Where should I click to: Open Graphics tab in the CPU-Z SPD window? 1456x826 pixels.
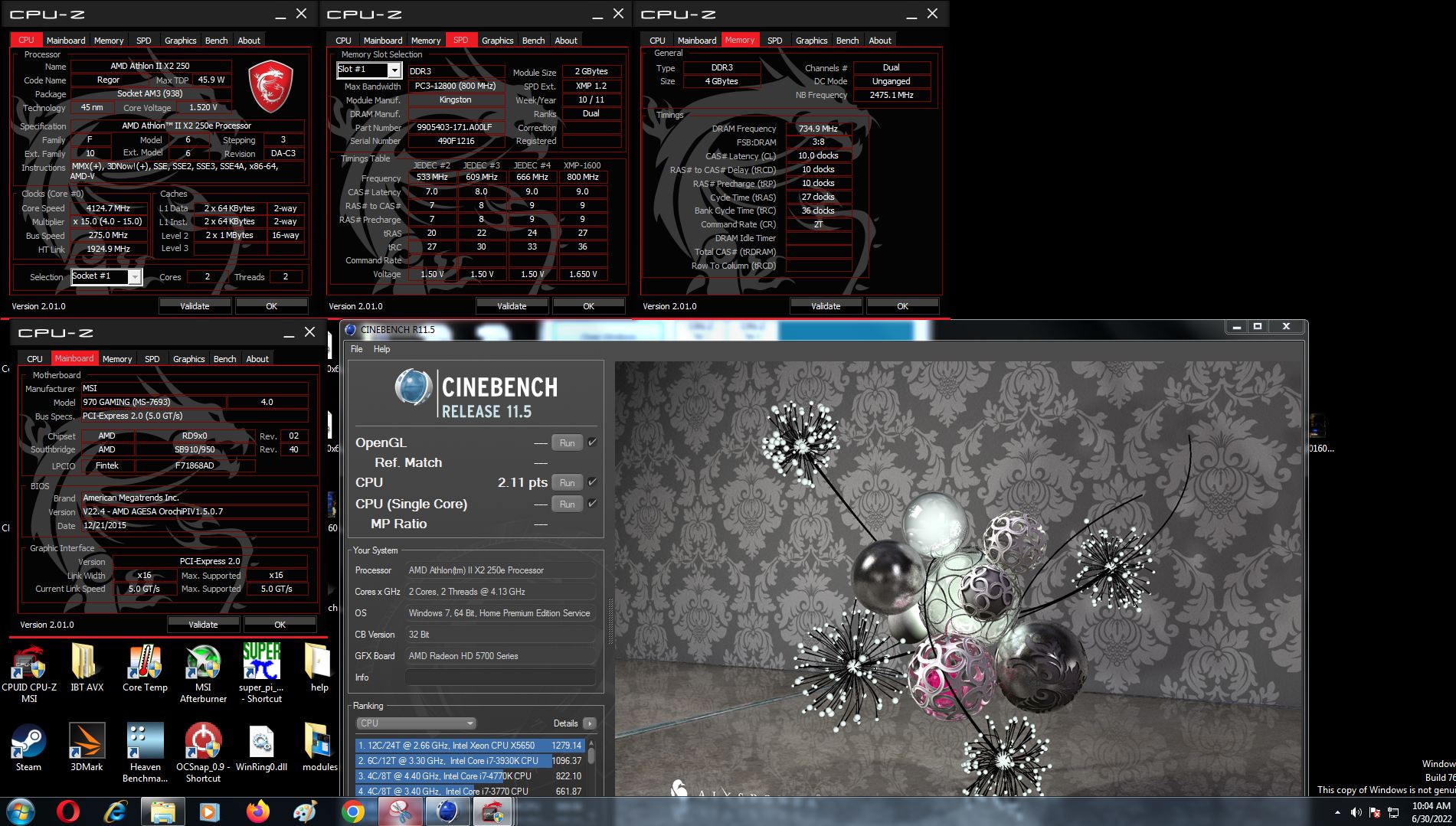[497, 41]
